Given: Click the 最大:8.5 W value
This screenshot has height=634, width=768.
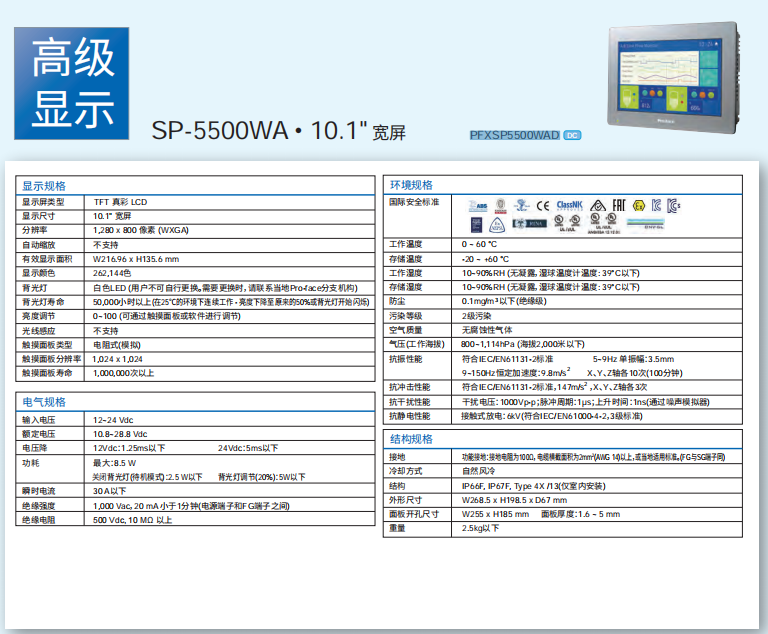Looking at the screenshot, I should [x=114, y=463].
